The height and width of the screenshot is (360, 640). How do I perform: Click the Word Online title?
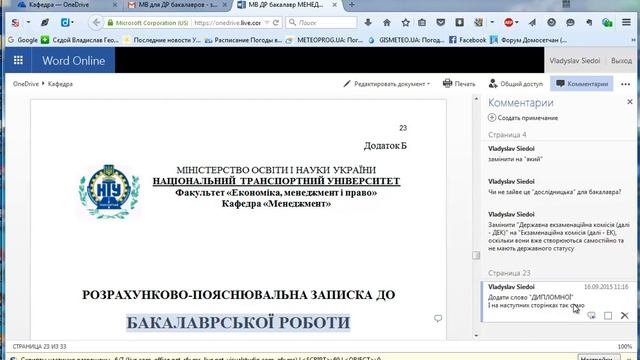(73, 61)
